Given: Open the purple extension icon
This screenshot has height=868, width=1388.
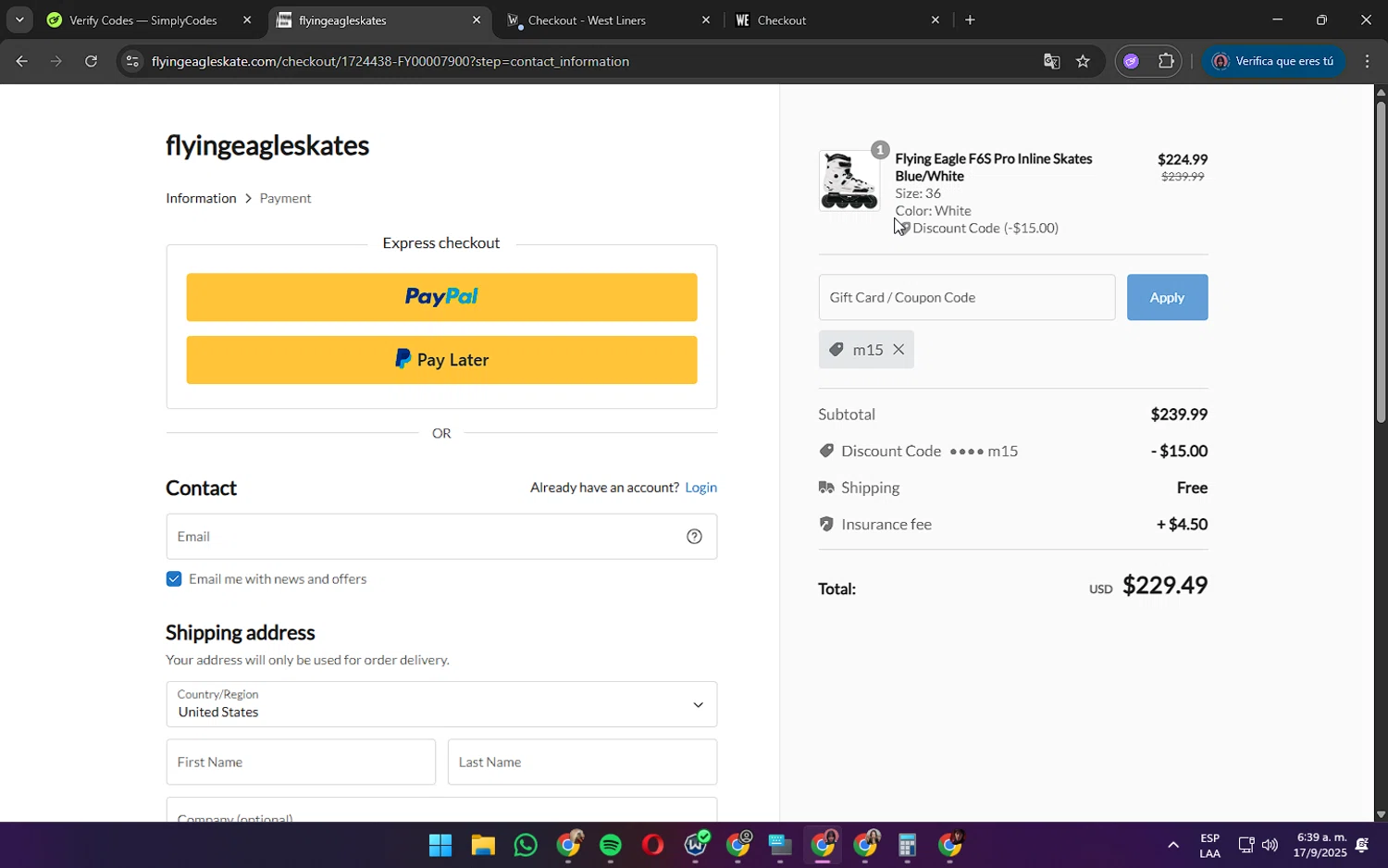Looking at the screenshot, I should pos(1131,62).
